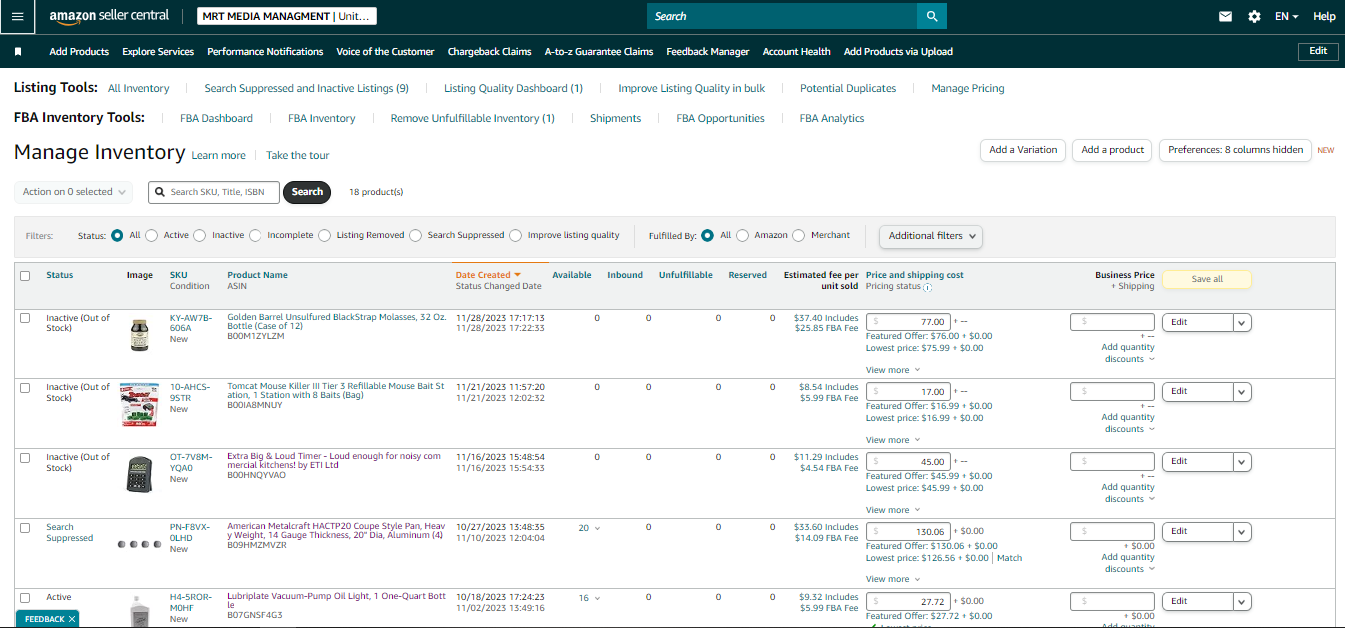Click the Take the tour link

point(297,155)
